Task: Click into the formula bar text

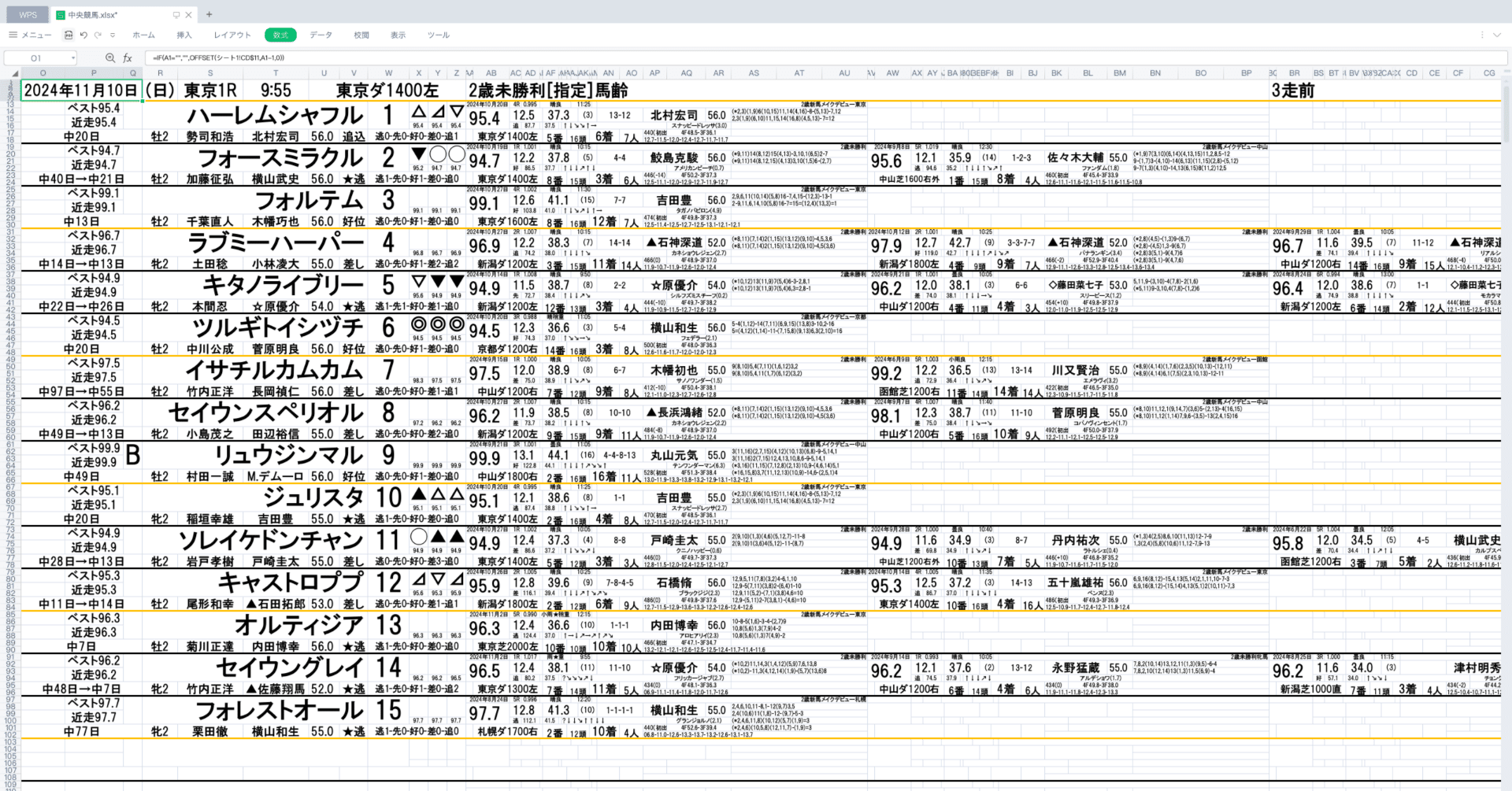Action: (825, 57)
